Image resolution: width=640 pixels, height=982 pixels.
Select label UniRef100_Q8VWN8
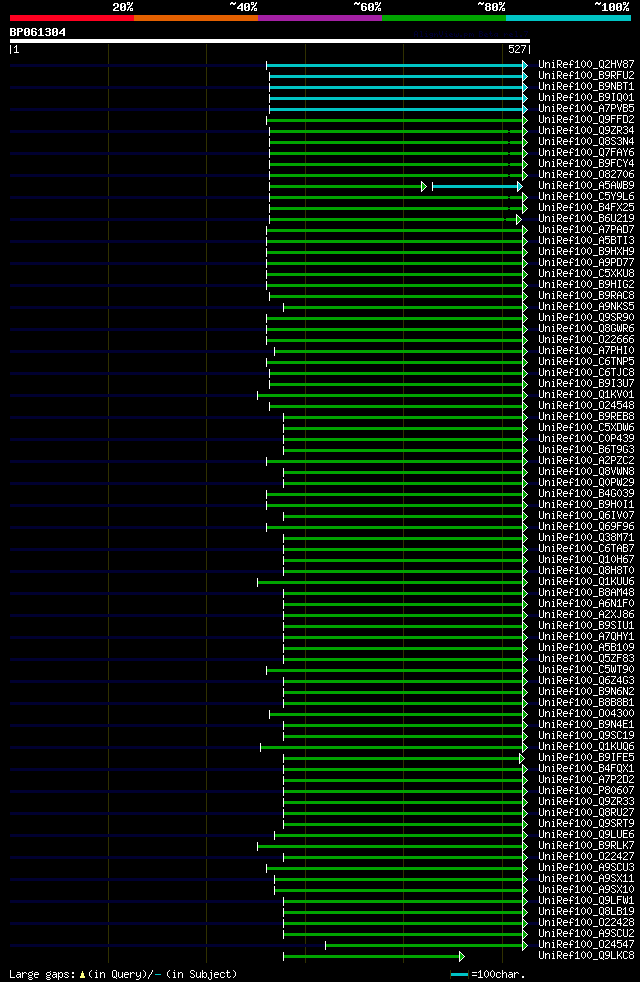[586, 471]
